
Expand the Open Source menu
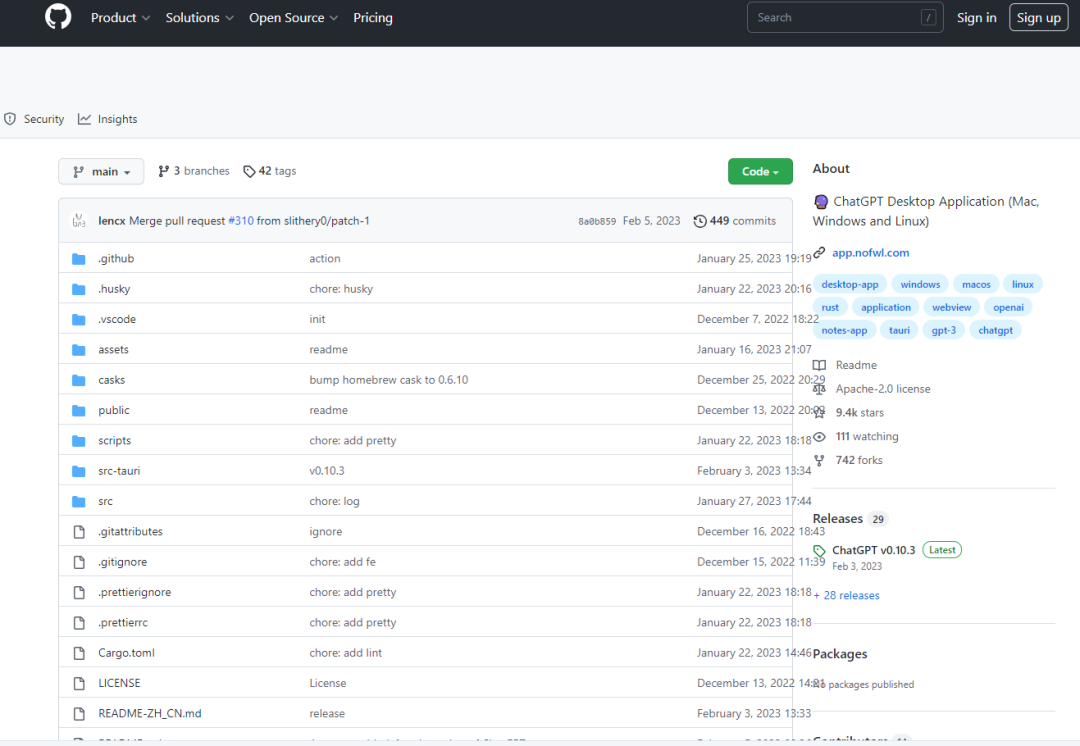click(293, 18)
